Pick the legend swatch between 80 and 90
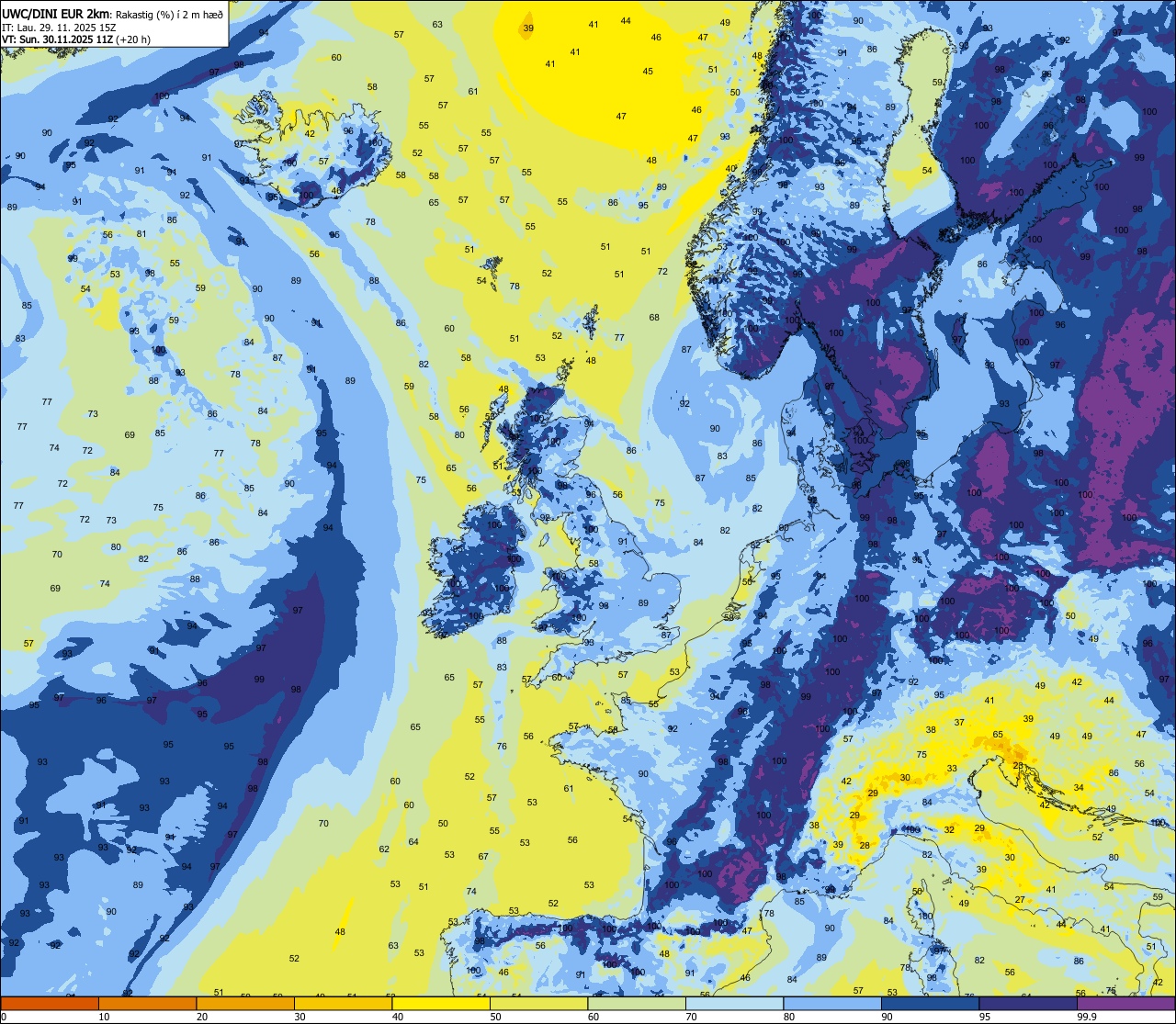The width and height of the screenshot is (1176, 1024). (x=832, y=1003)
